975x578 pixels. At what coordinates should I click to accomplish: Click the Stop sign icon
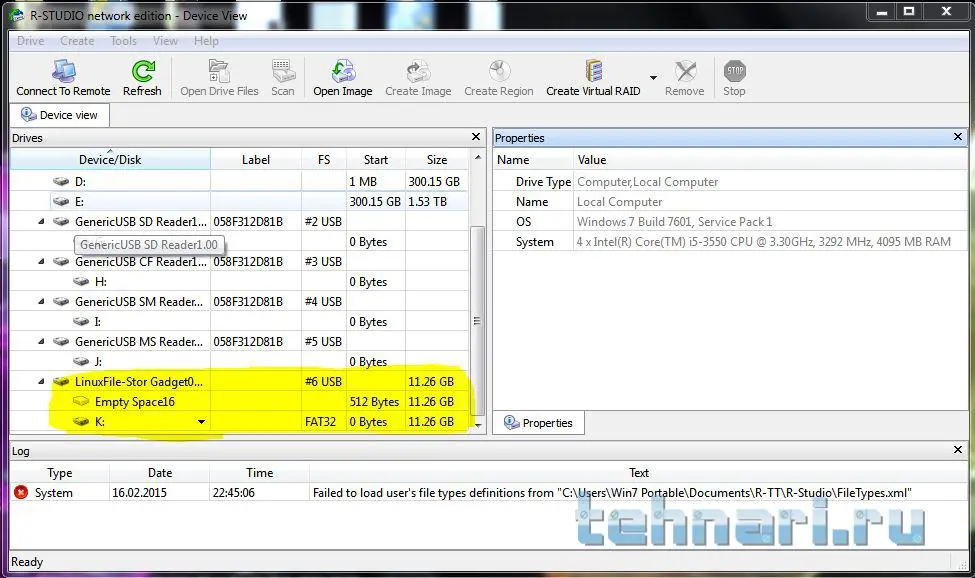click(735, 71)
